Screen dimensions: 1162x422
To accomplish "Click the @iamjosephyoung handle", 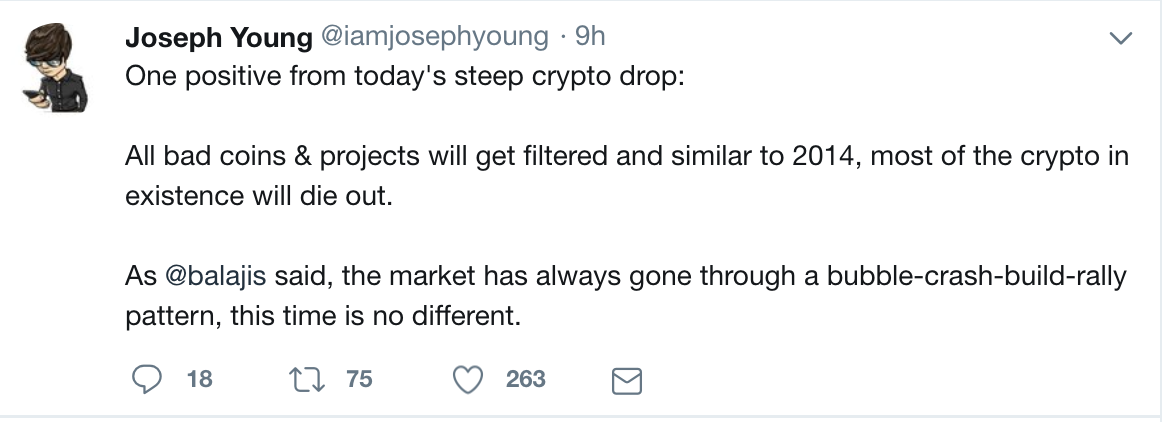I will pos(434,37).
